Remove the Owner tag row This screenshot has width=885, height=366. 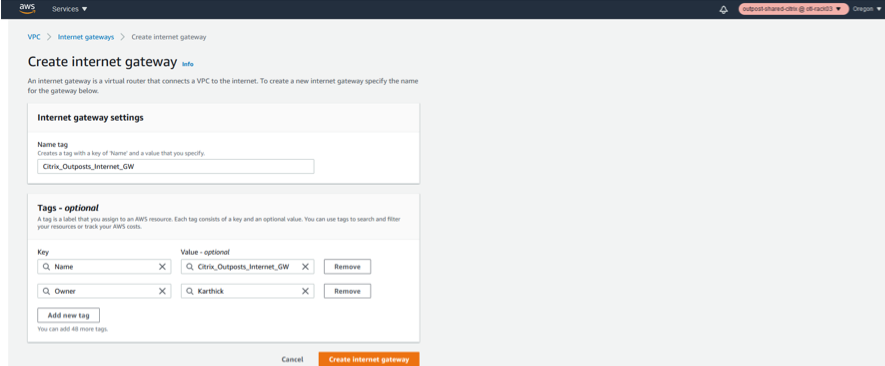(x=347, y=291)
